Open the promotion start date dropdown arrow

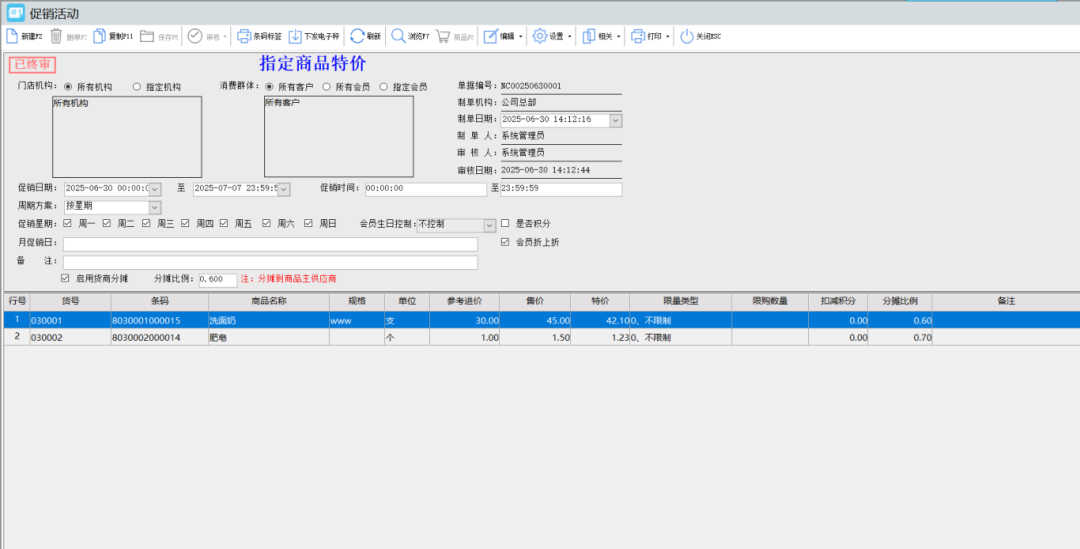(x=155, y=189)
